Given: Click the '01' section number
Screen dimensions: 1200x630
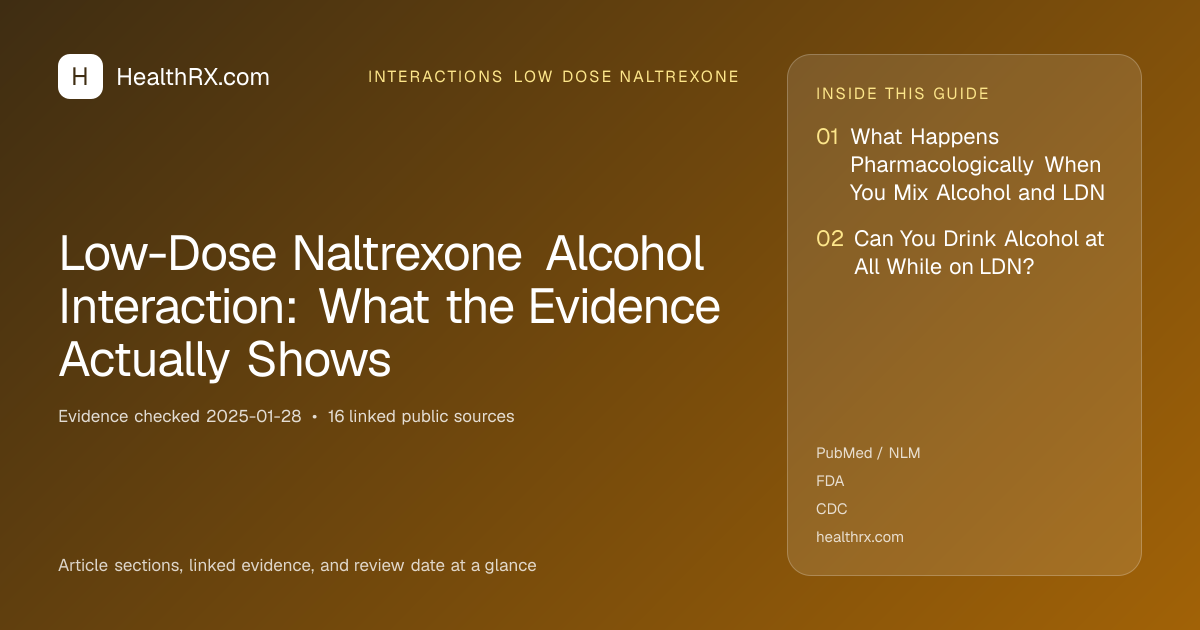Looking at the screenshot, I should click(827, 136).
